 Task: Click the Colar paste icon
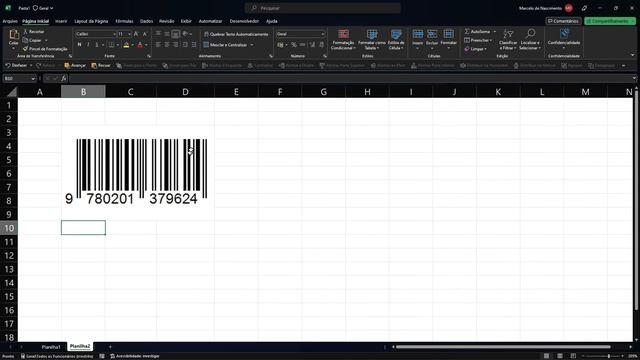coord(13,35)
